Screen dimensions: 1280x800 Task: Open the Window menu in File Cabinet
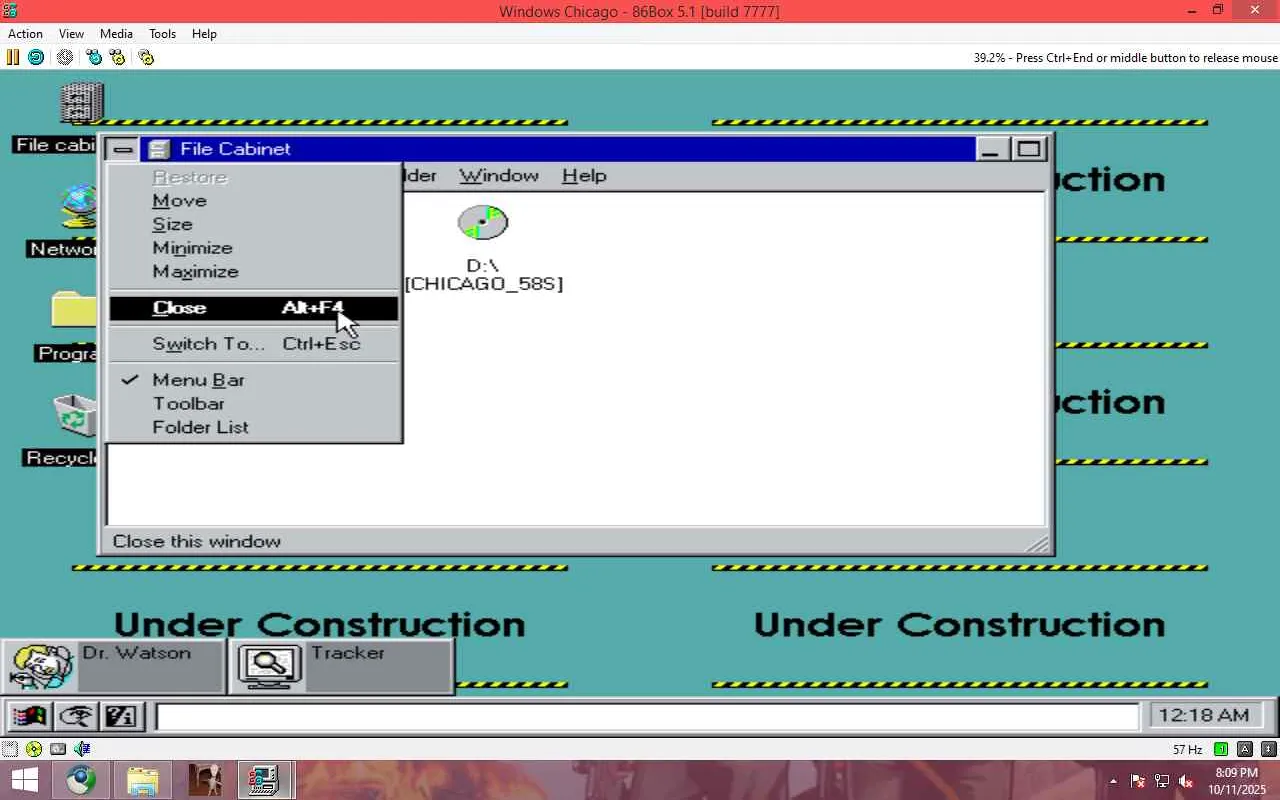[x=499, y=176]
